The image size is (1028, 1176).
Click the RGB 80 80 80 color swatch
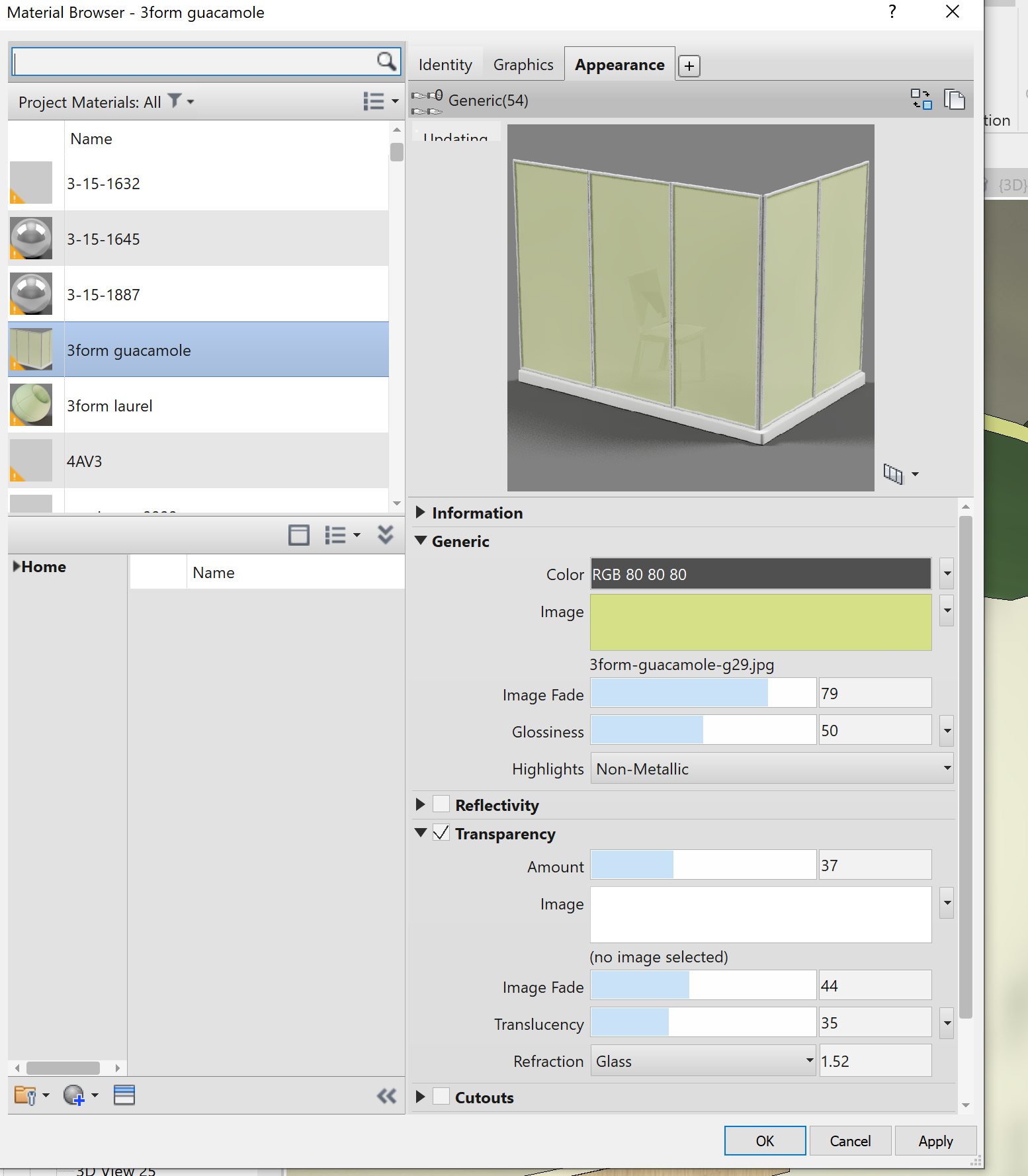(x=761, y=573)
